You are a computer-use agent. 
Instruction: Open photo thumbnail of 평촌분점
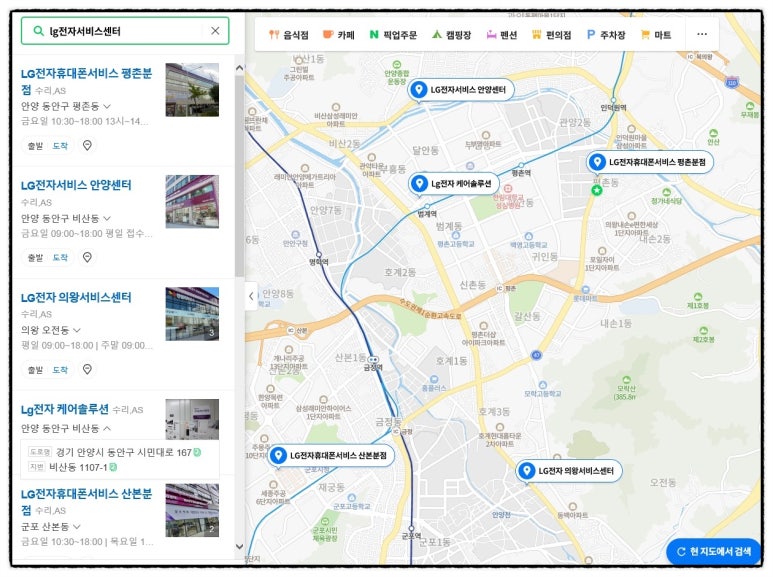coord(192,90)
